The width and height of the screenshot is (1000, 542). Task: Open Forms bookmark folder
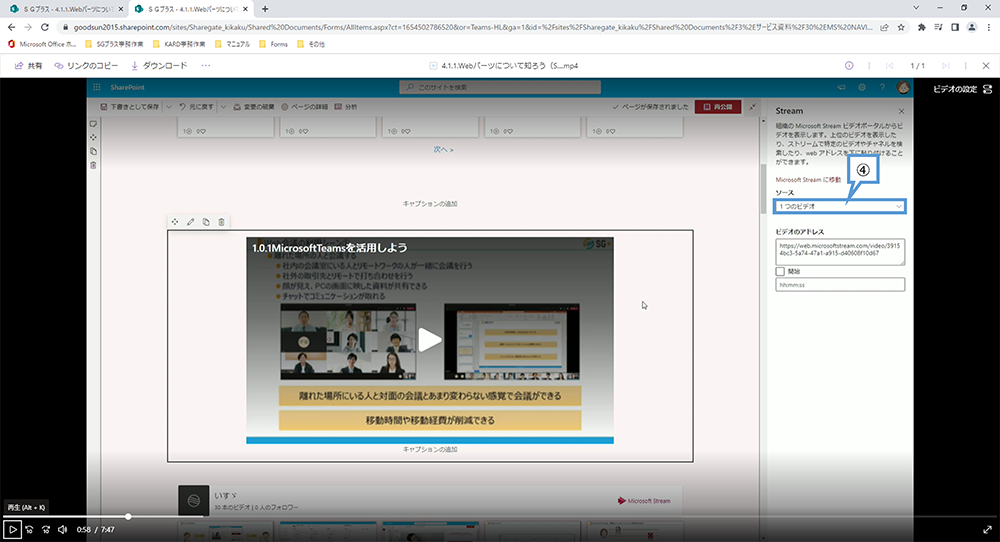click(x=274, y=44)
